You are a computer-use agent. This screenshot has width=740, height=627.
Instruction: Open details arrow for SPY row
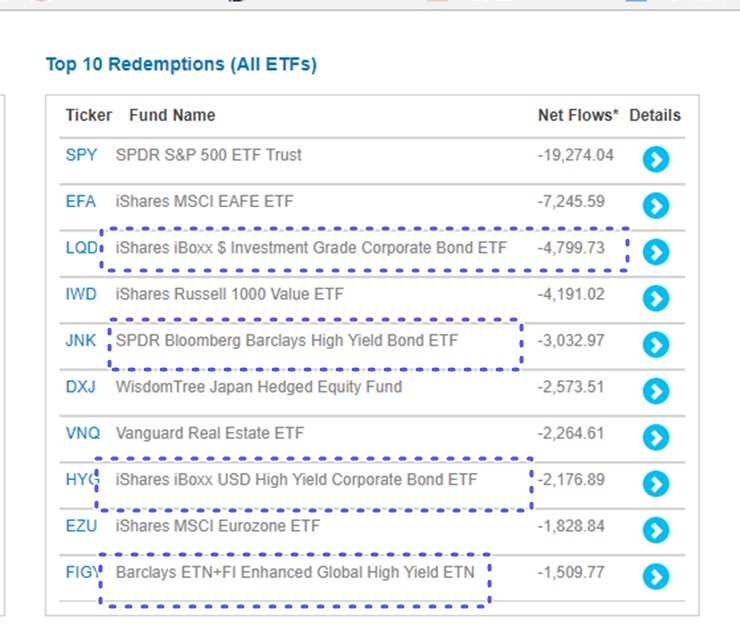click(x=655, y=159)
